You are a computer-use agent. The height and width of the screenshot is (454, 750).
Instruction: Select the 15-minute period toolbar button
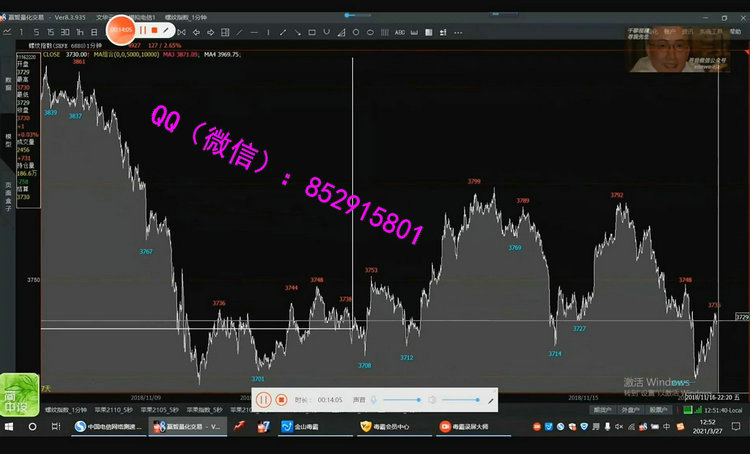click(50, 32)
